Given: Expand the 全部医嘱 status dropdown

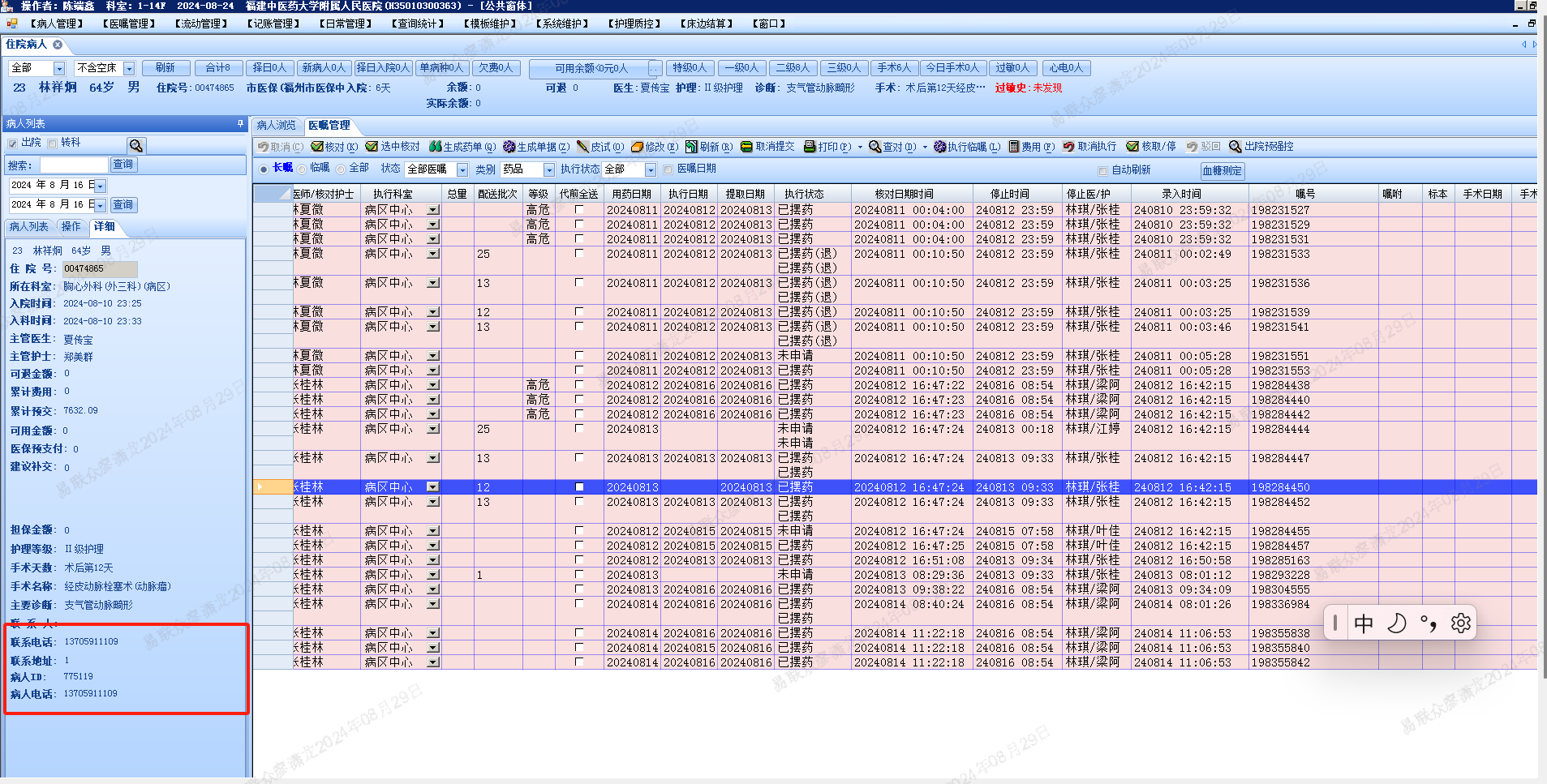Looking at the screenshot, I should (462, 169).
